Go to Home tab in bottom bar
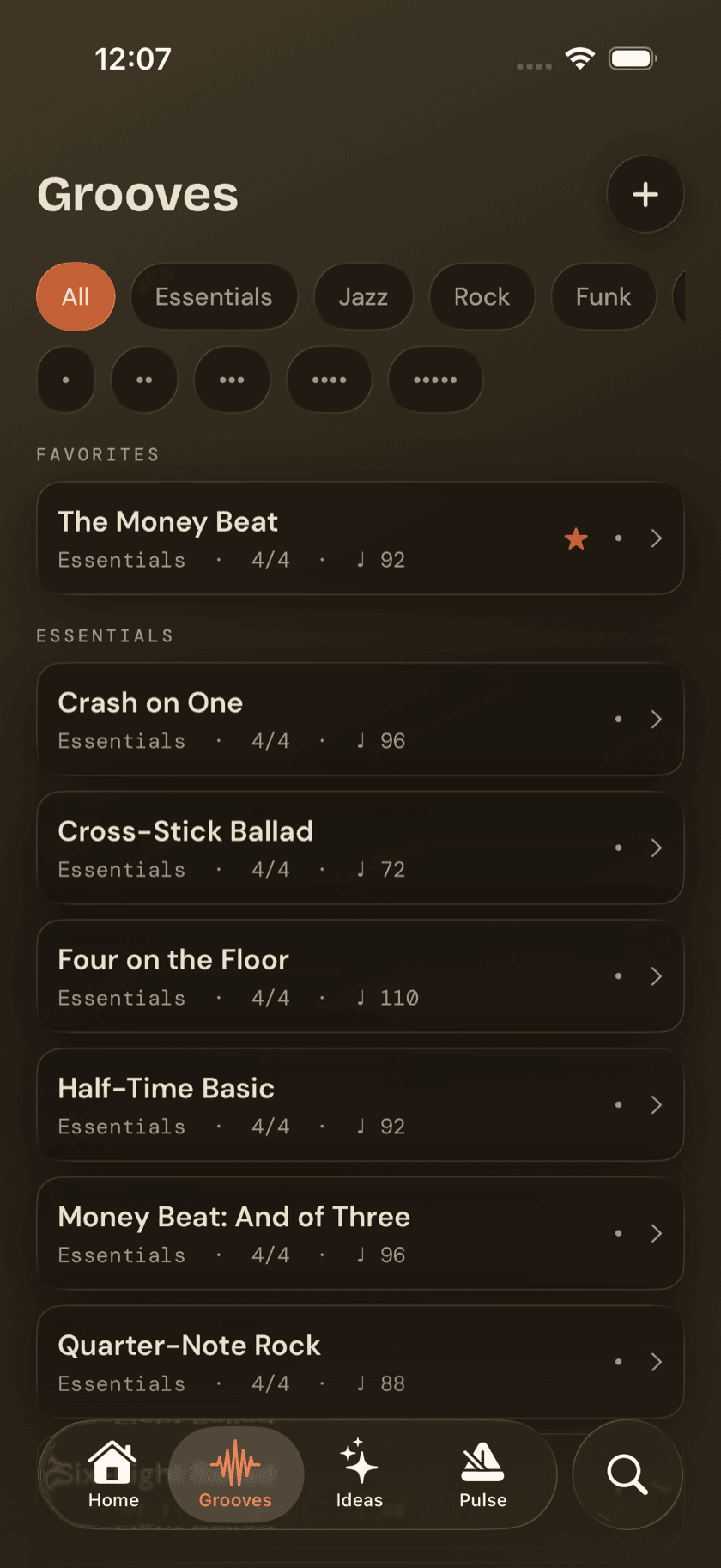 (x=113, y=1474)
